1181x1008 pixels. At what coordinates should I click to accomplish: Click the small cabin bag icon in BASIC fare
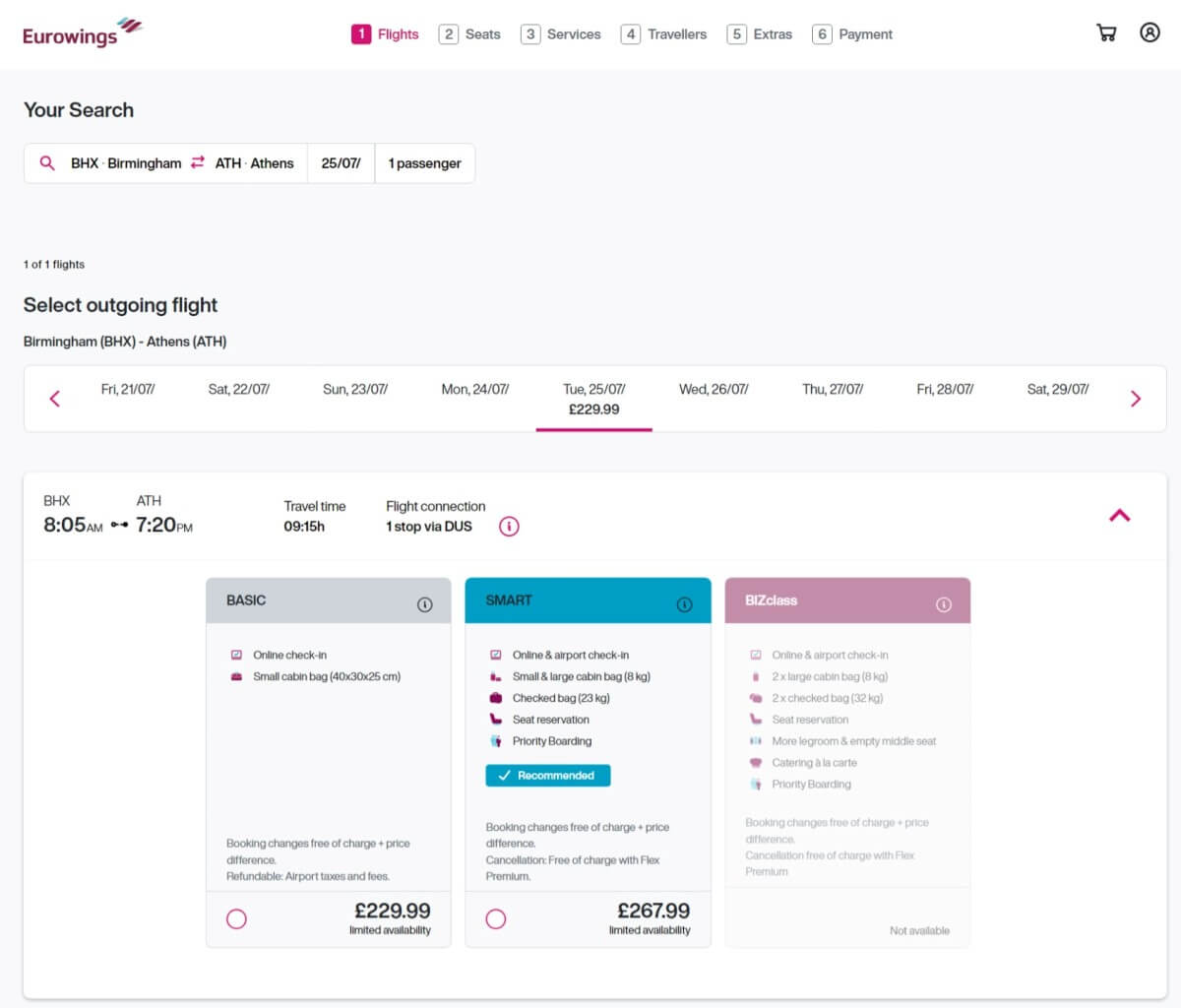coord(236,676)
